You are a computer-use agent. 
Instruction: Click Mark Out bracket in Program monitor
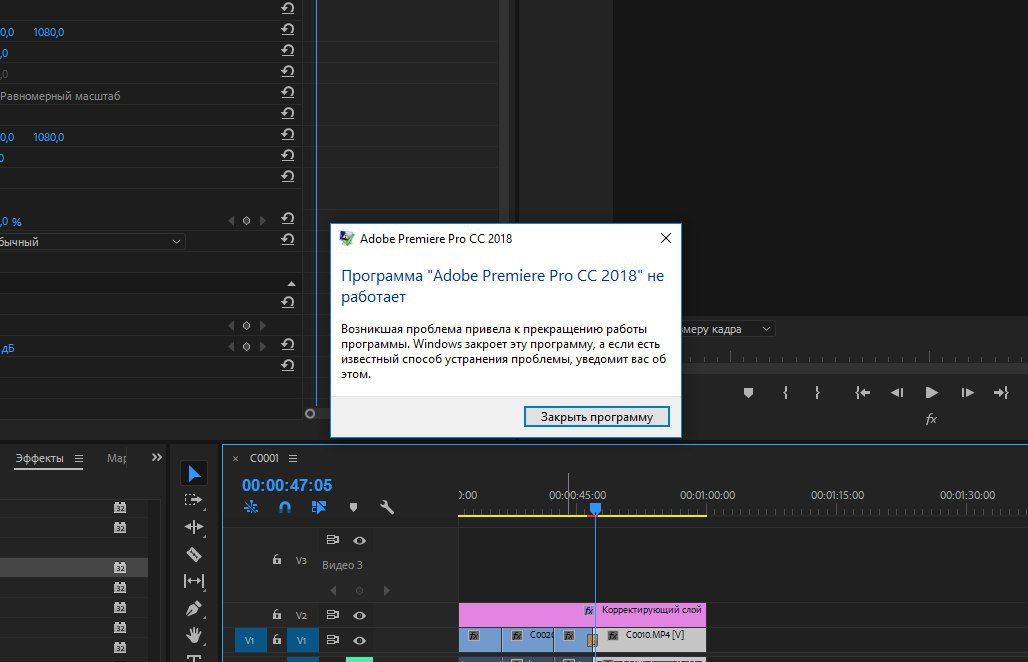click(817, 393)
